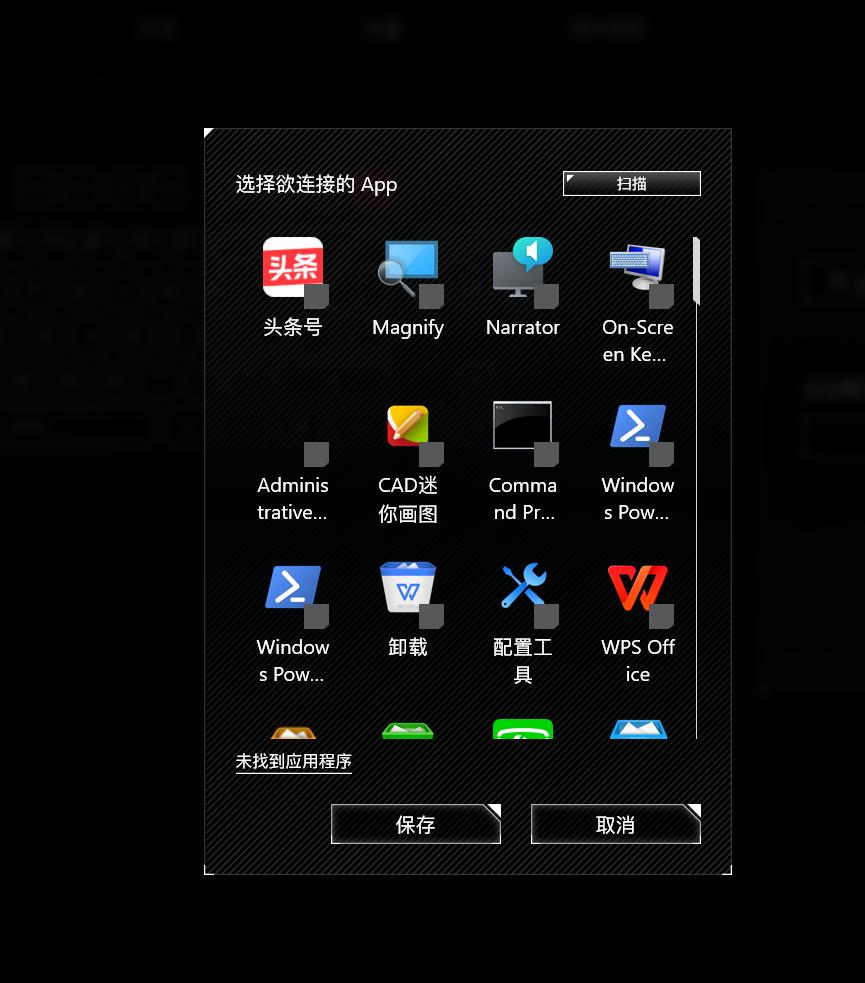Check the box next to WPS Office

[662, 617]
